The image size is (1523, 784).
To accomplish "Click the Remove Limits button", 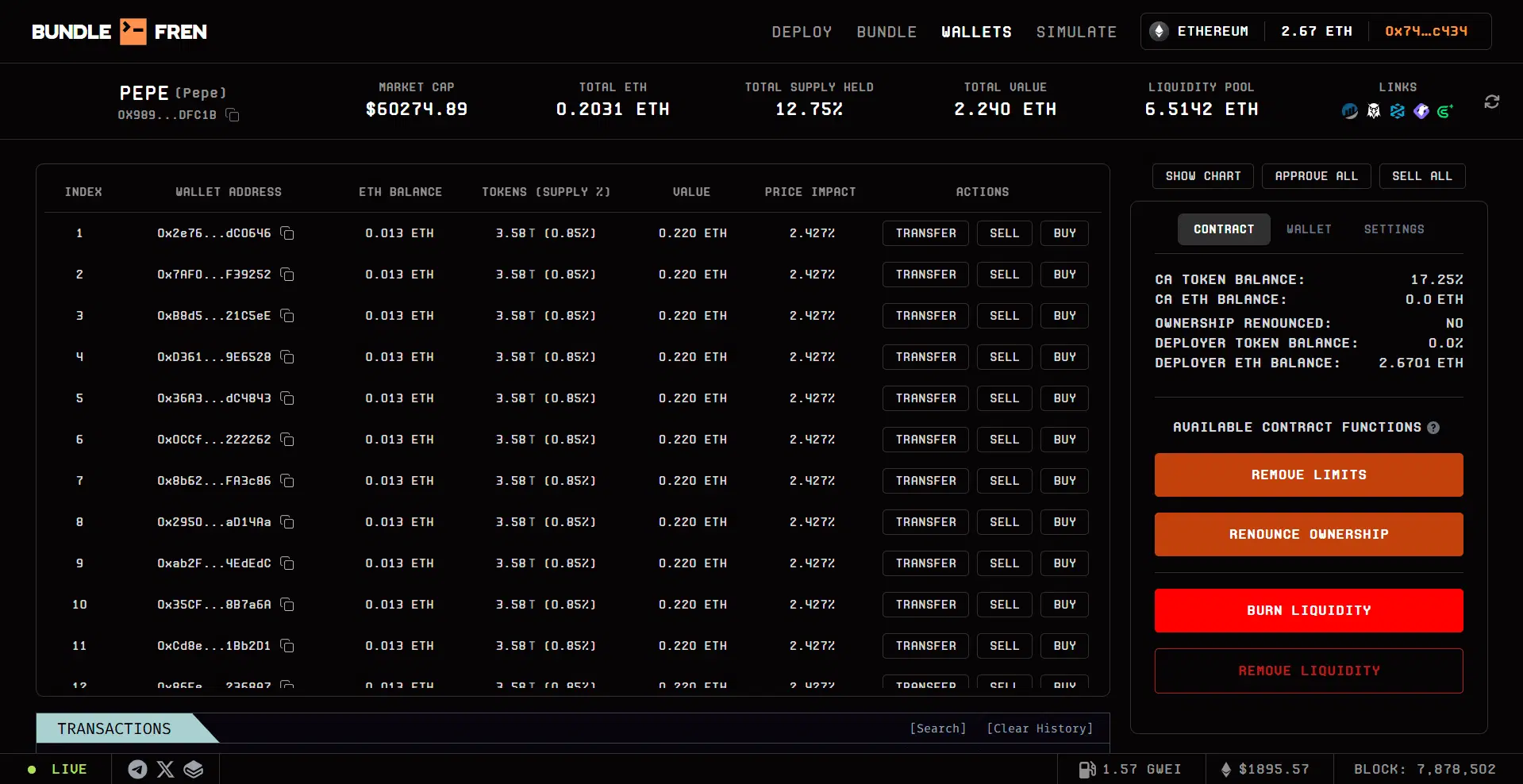I will click(x=1309, y=475).
